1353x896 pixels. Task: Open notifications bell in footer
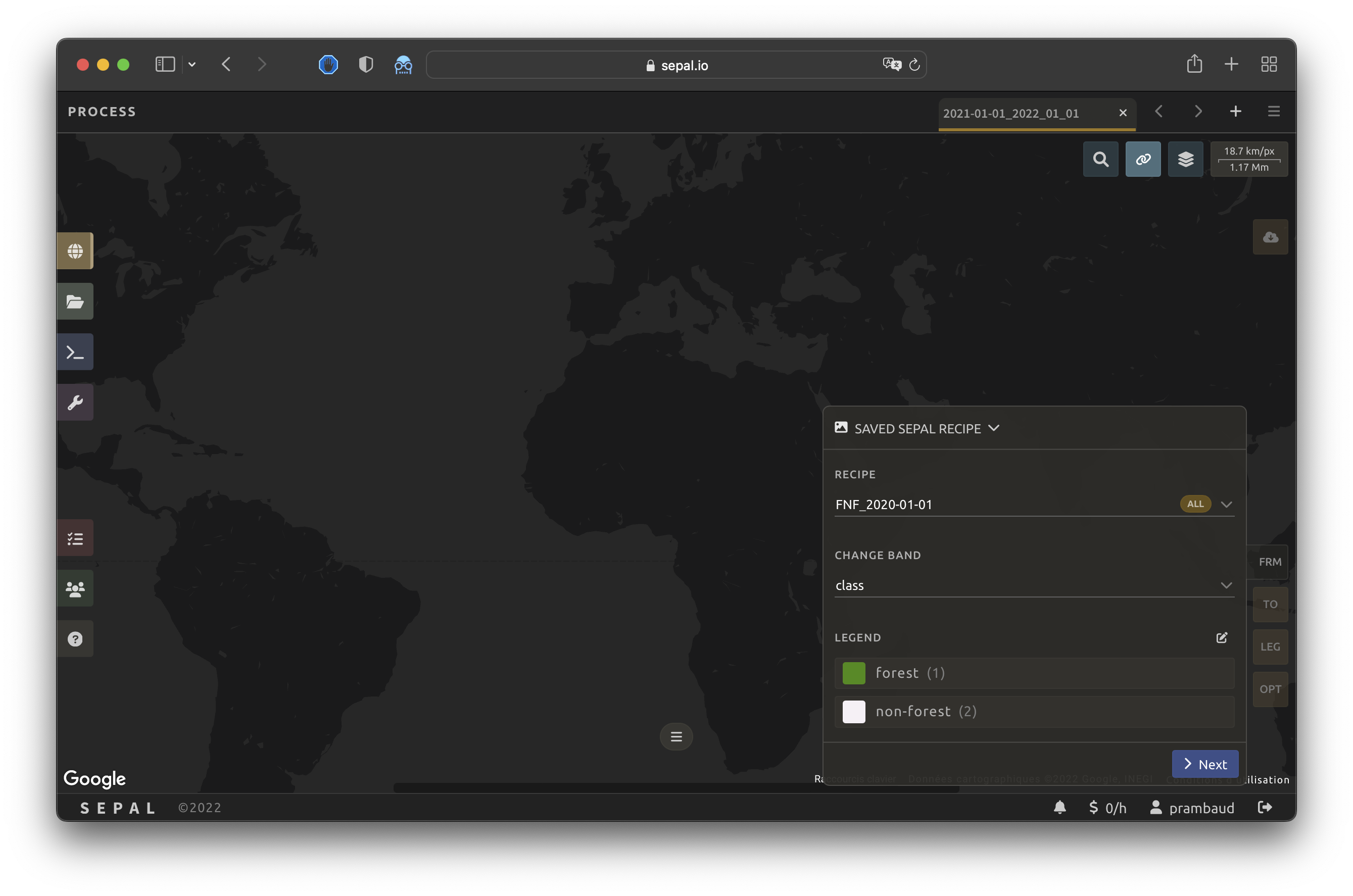[x=1060, y=808]
